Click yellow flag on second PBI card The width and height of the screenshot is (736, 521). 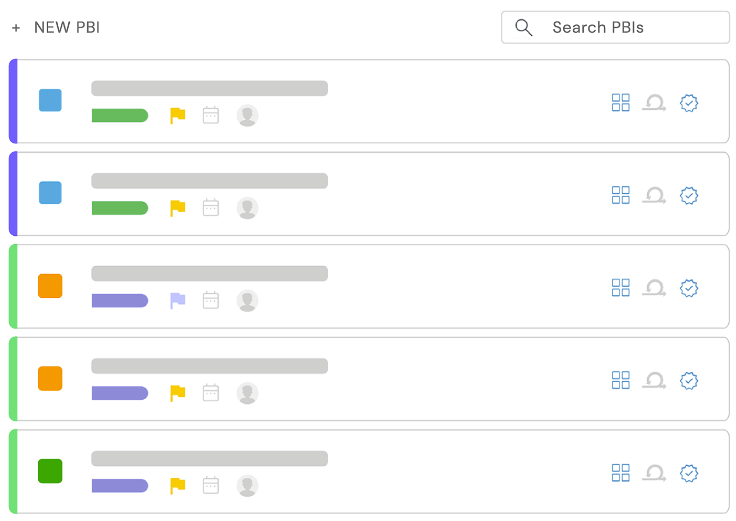(x=177, y=208)
